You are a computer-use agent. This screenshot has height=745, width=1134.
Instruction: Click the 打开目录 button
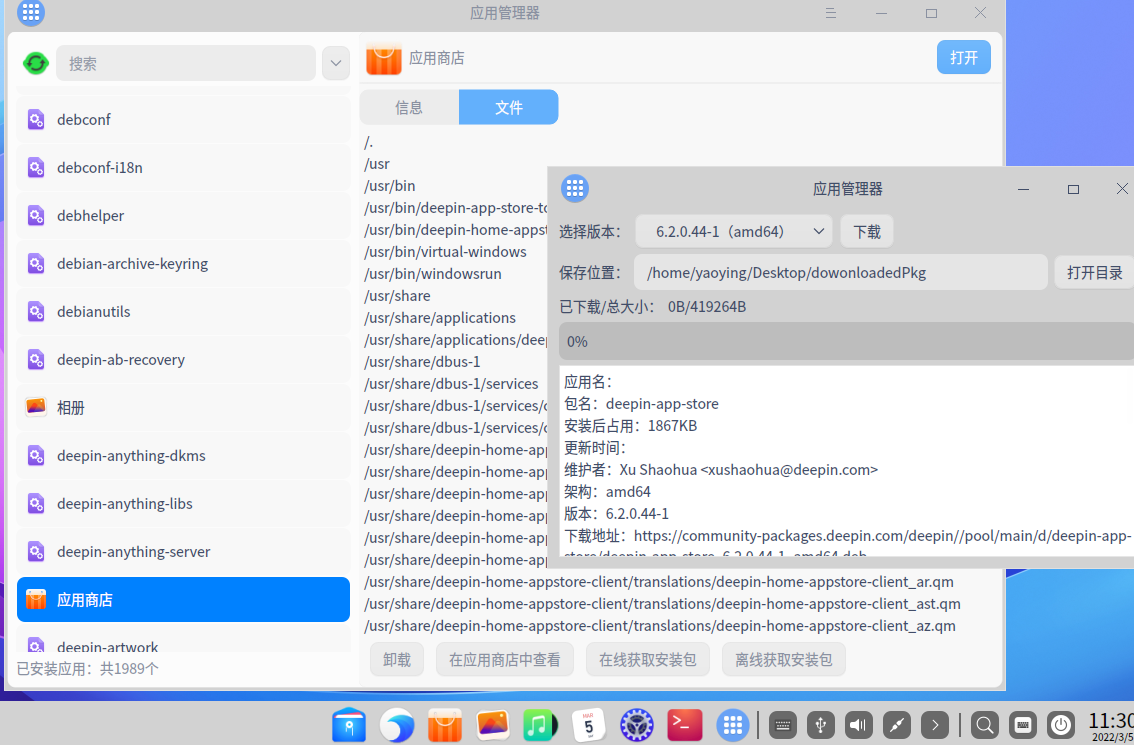1094,273
